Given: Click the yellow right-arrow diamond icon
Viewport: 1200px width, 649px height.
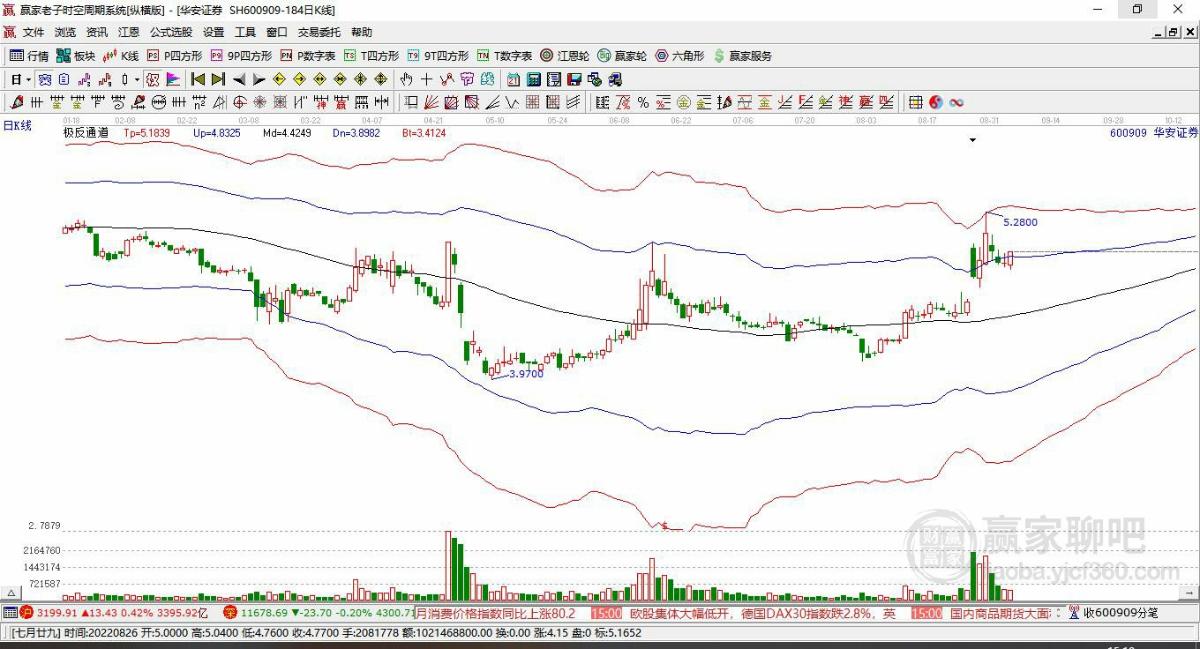Looking at the screenshot, I should [299, 79].
